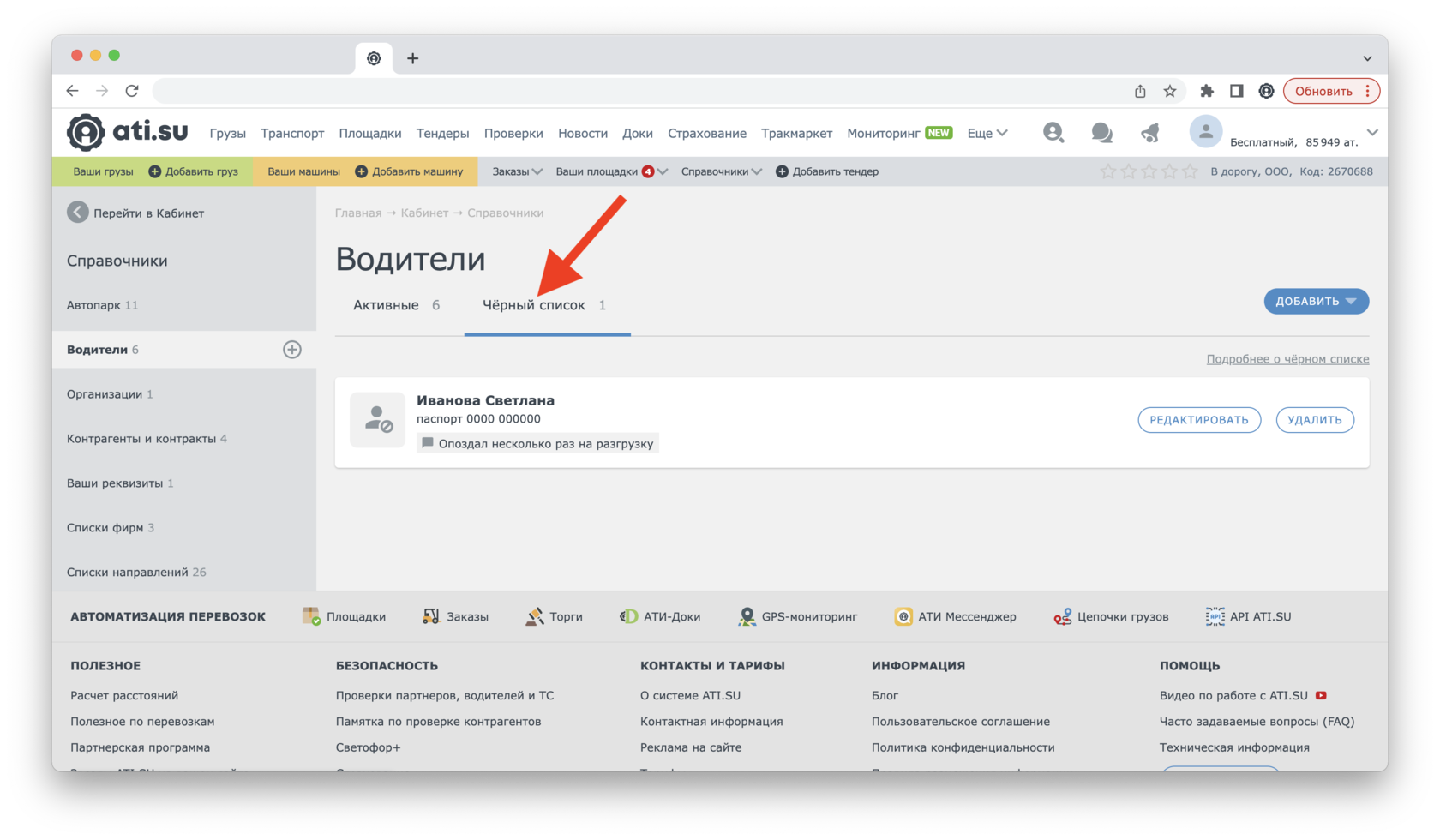Open АТИ Мессенджер in the automation bar
The width and height of the screenshot is (1440, 840).
tap(955, 616)
